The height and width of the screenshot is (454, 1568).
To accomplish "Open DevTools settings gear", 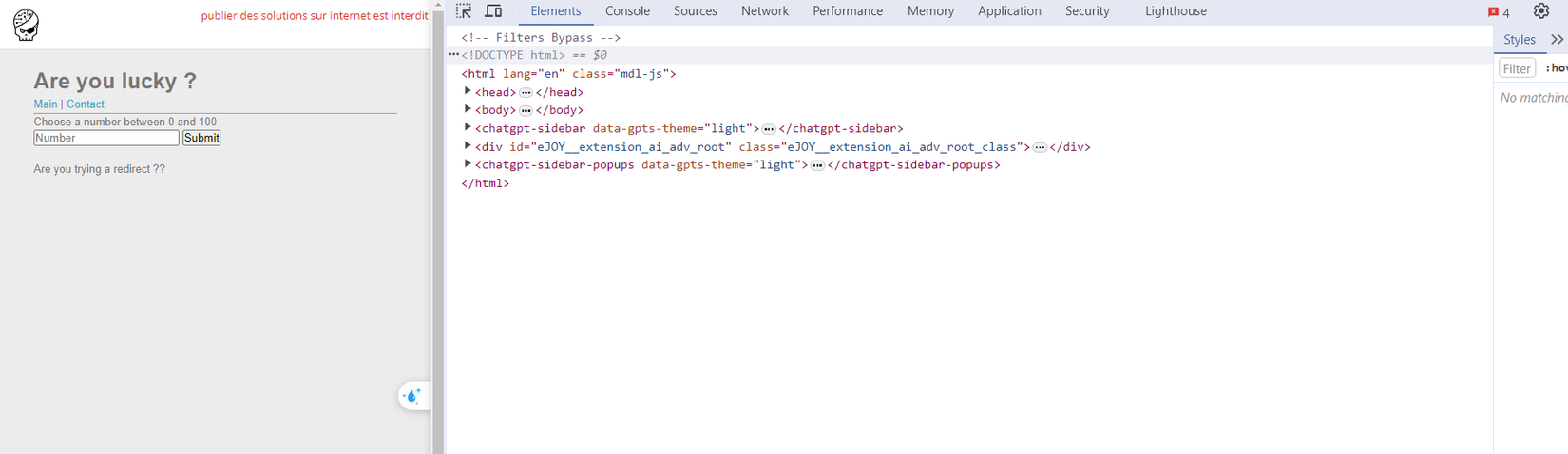I will click(1541, 11).
